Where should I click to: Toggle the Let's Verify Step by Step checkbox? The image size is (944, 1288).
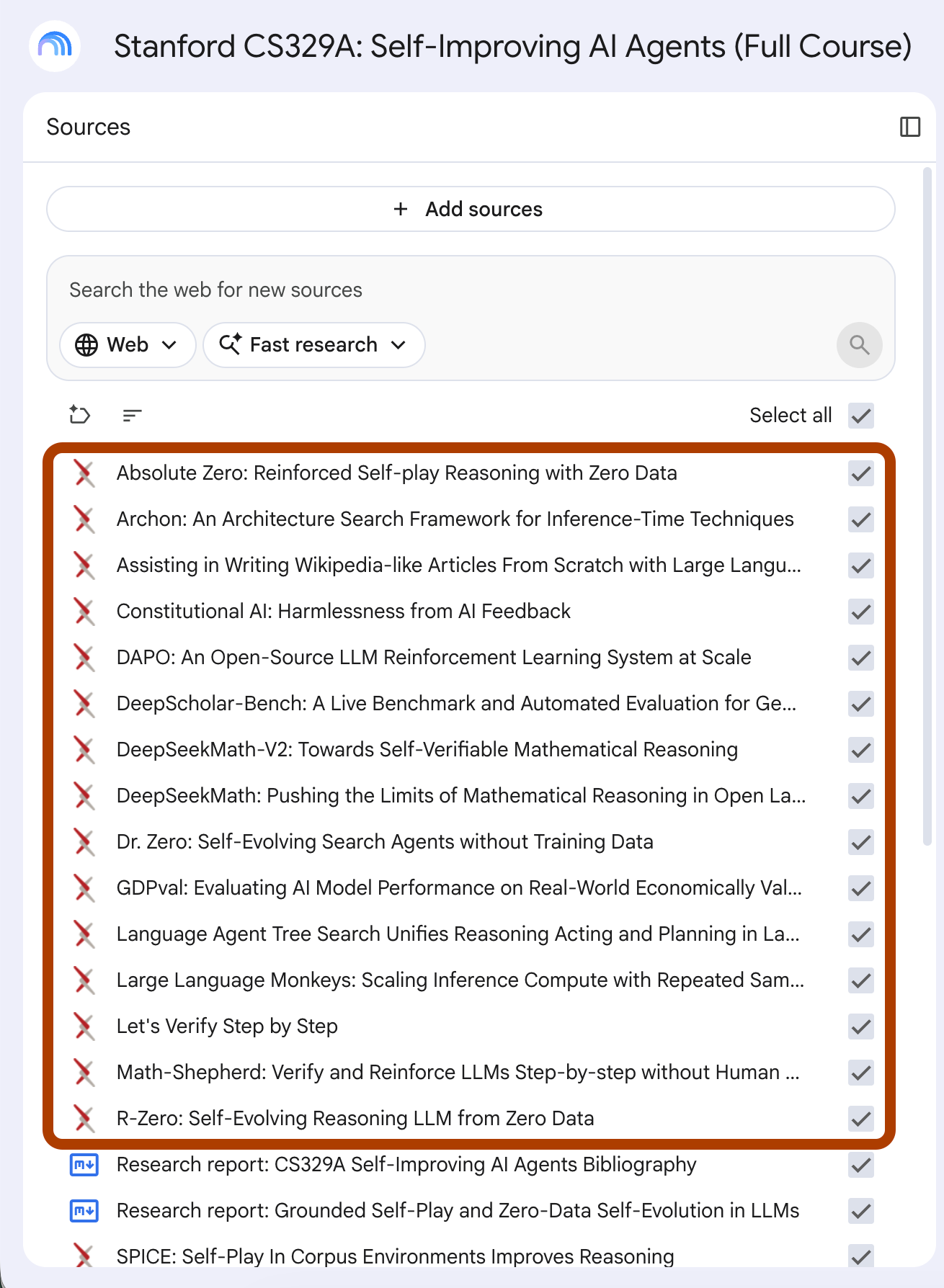pos(861,1027)
